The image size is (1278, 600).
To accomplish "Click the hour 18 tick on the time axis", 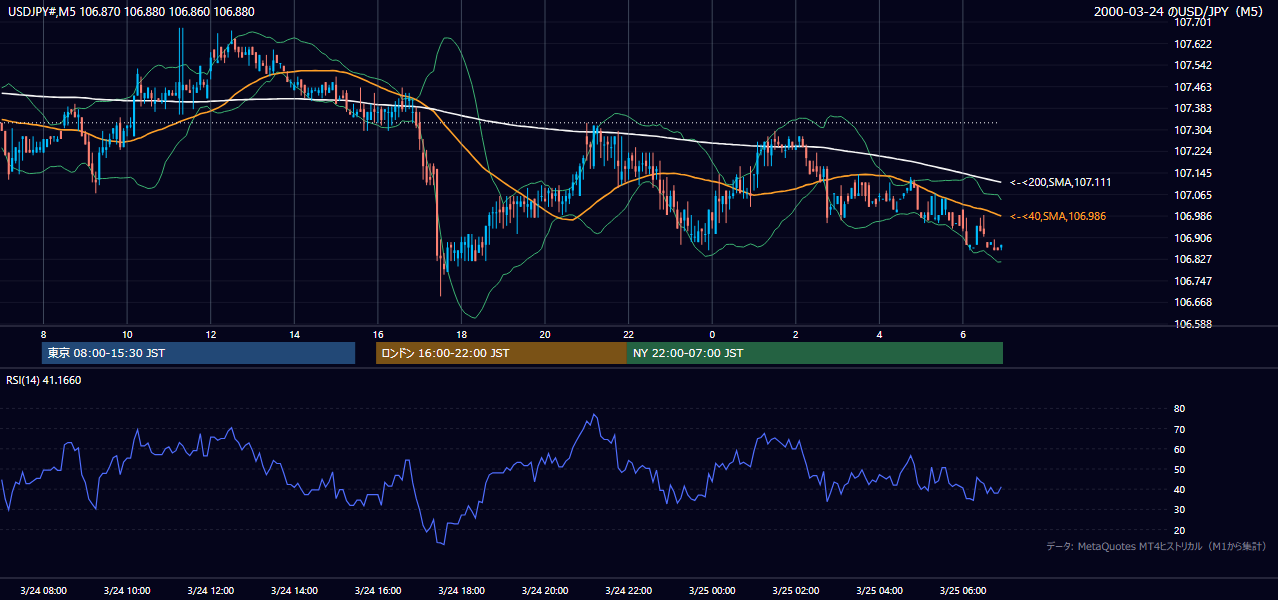I will click(x=461, y=334).
